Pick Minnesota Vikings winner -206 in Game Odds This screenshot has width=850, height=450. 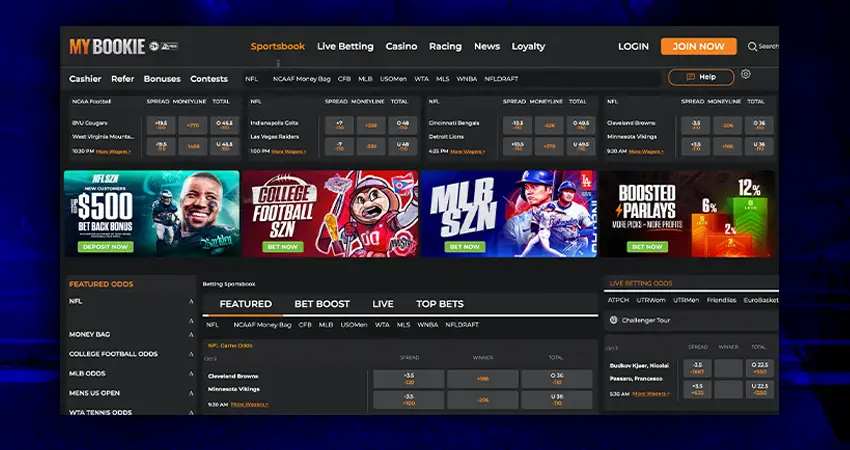tap(482, 400)
